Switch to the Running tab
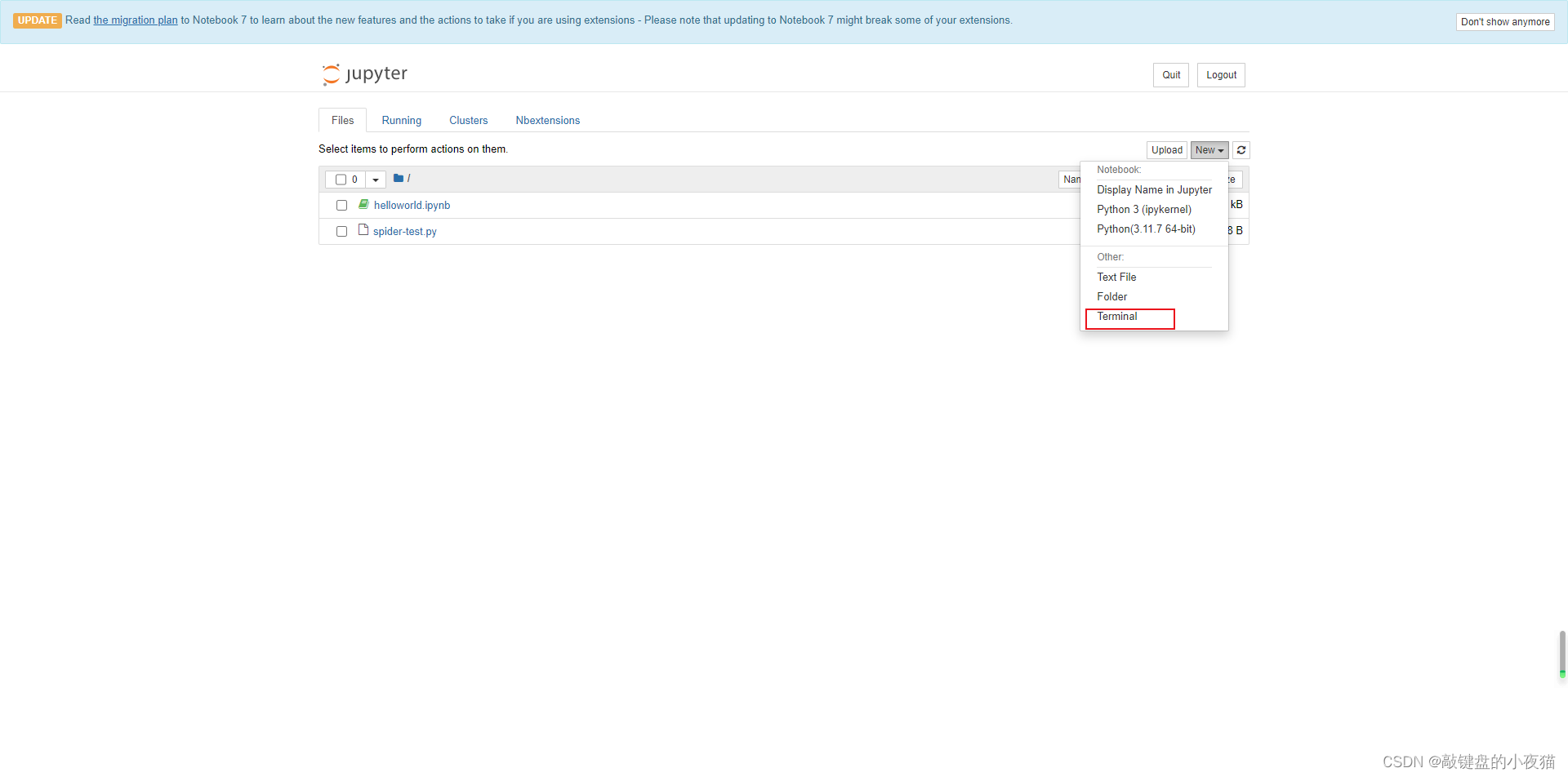The height and width of the screenshot is (777, 1568). tap(402, 120)
